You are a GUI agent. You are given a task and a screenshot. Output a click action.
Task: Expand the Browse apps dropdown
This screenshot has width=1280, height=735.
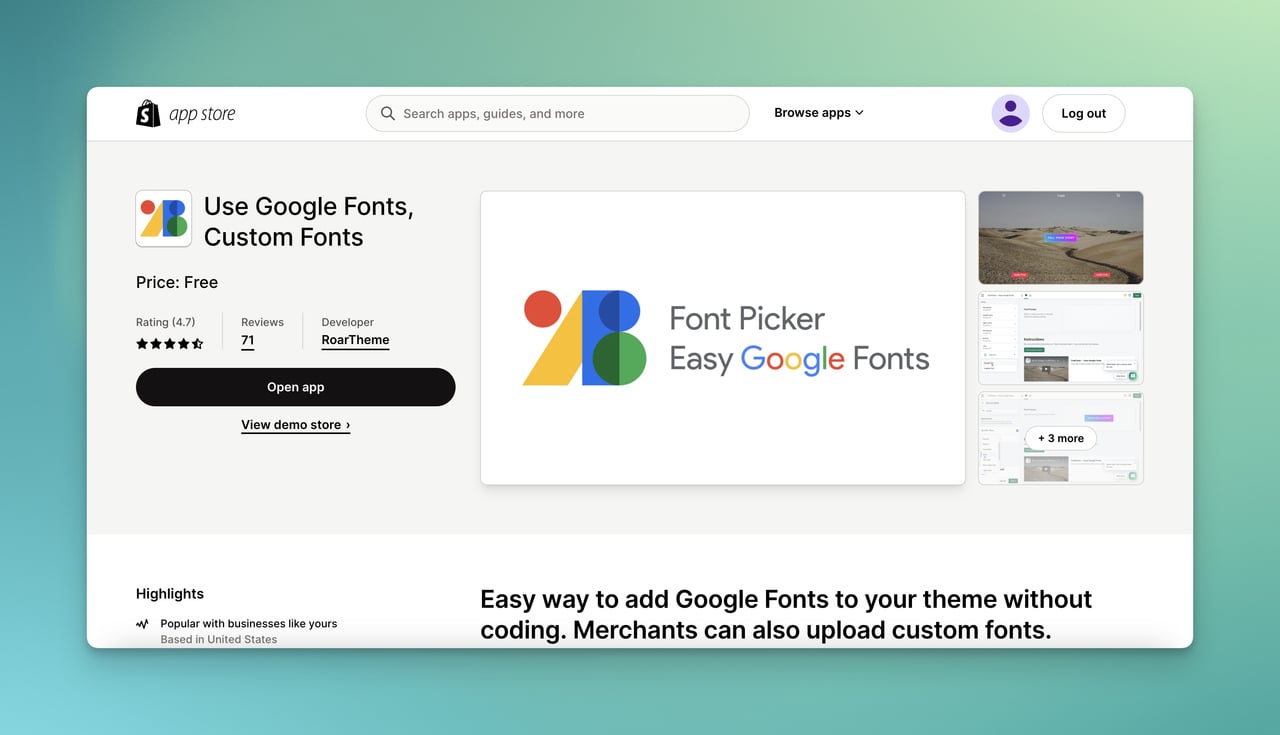coord(818,113)
